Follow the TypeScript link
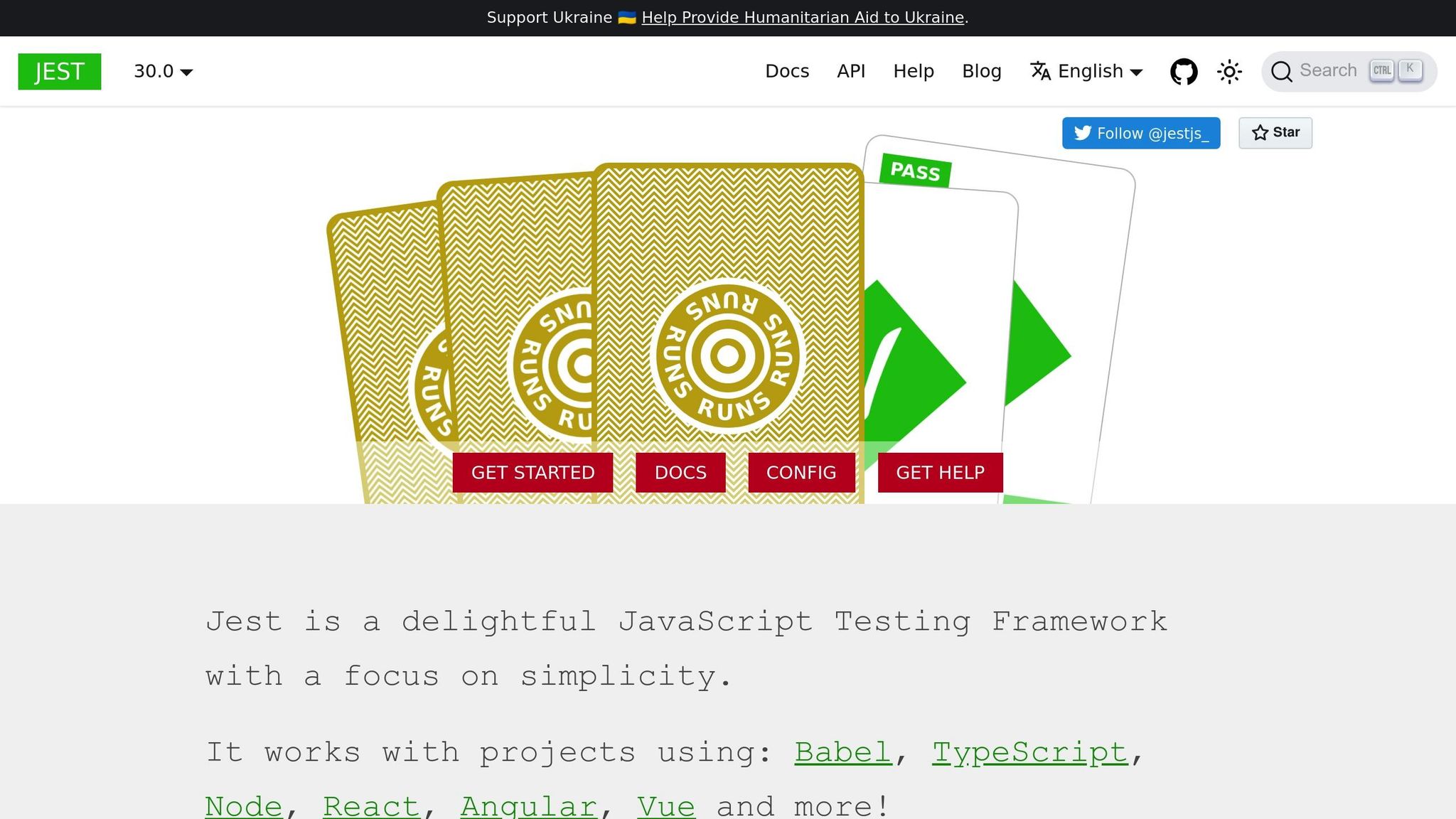The image size is (1456, 819). 1029,752
